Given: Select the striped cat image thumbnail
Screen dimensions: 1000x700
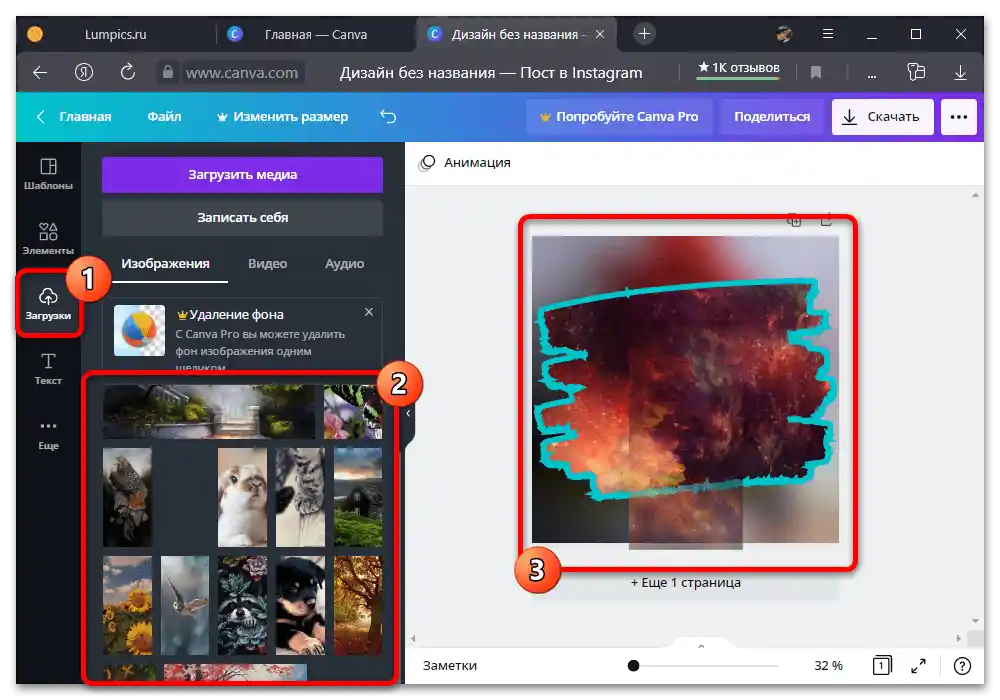Looking at the screenshot, I should (300, 497).
